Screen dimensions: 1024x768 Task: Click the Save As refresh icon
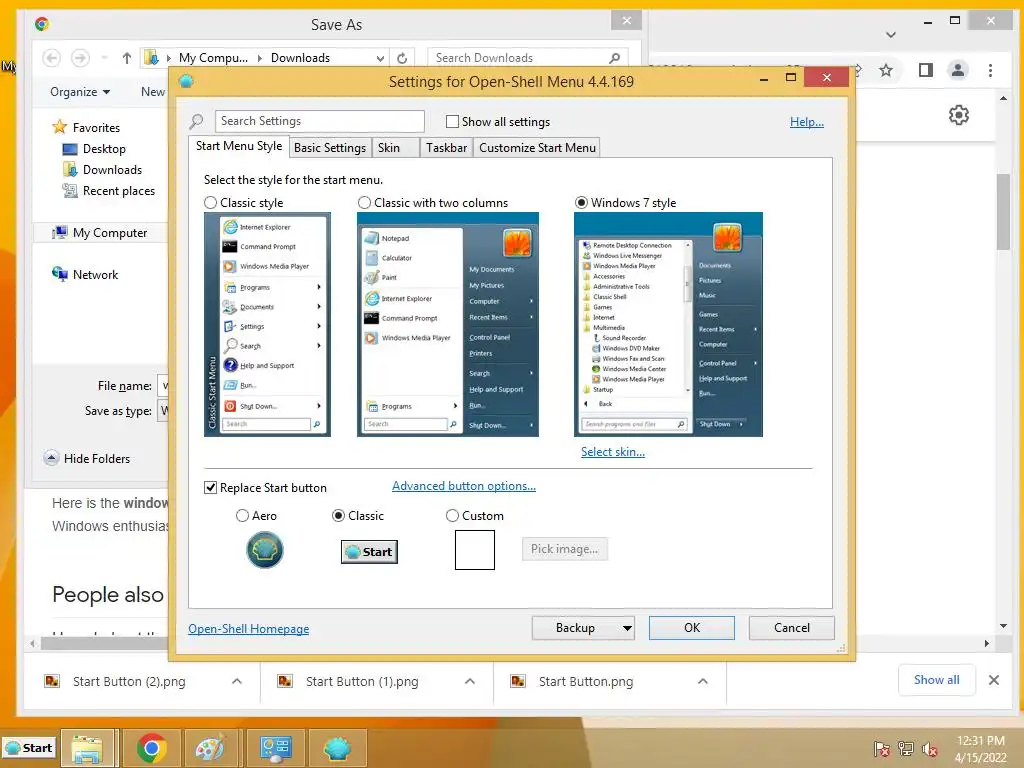(402, 58)
